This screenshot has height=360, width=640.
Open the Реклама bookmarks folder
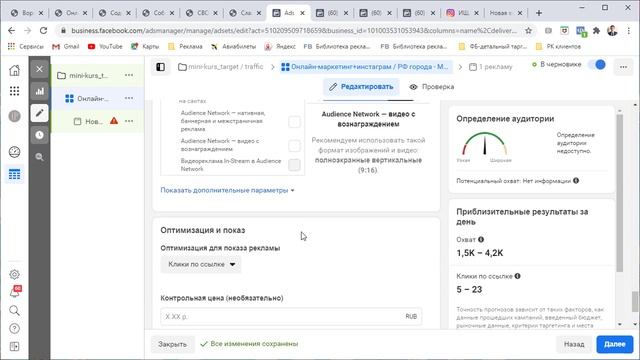pos(186,47)
